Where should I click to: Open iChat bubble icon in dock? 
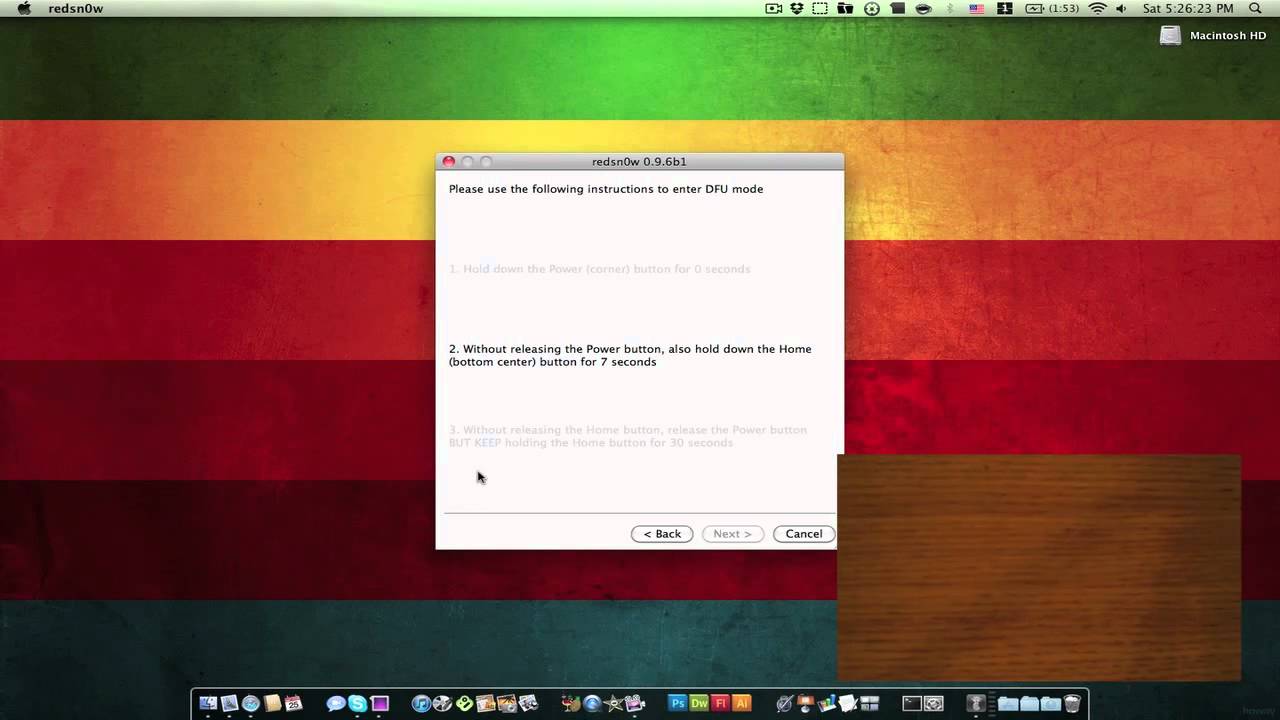pyautogui.click(x=336, y=703)
